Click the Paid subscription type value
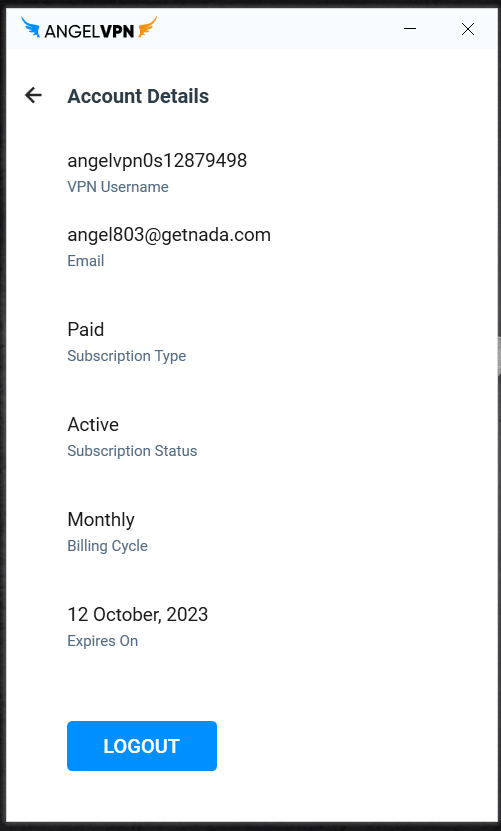501x831 pixels. tap(85, 330)
